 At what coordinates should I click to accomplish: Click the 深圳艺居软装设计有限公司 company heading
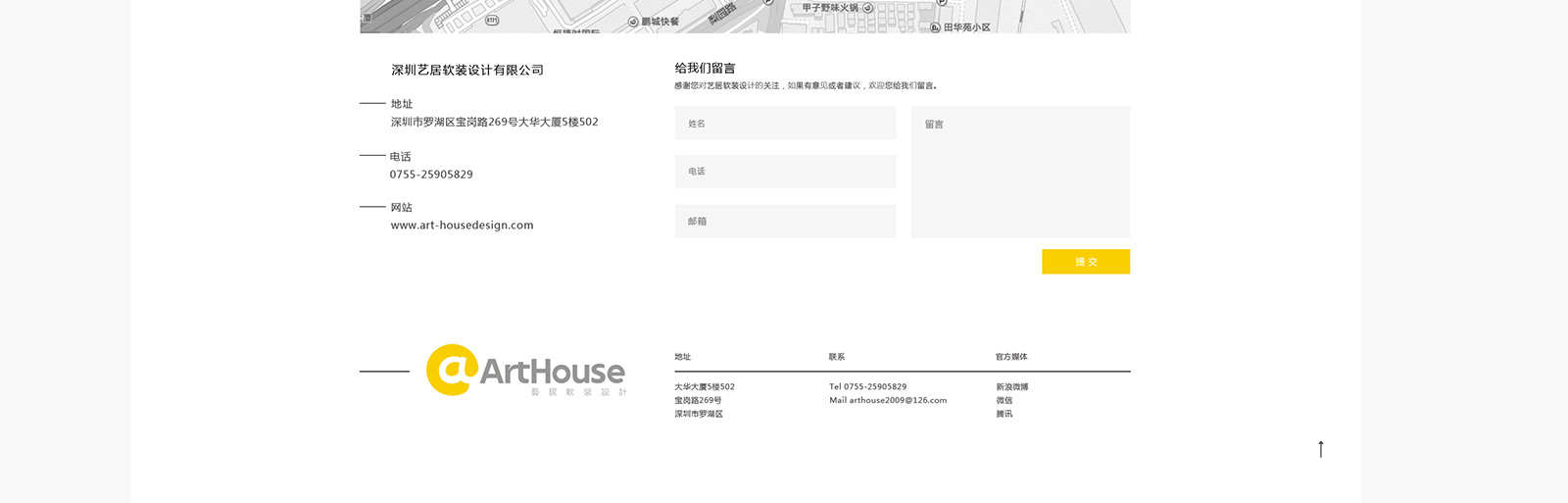pos(467,71)
